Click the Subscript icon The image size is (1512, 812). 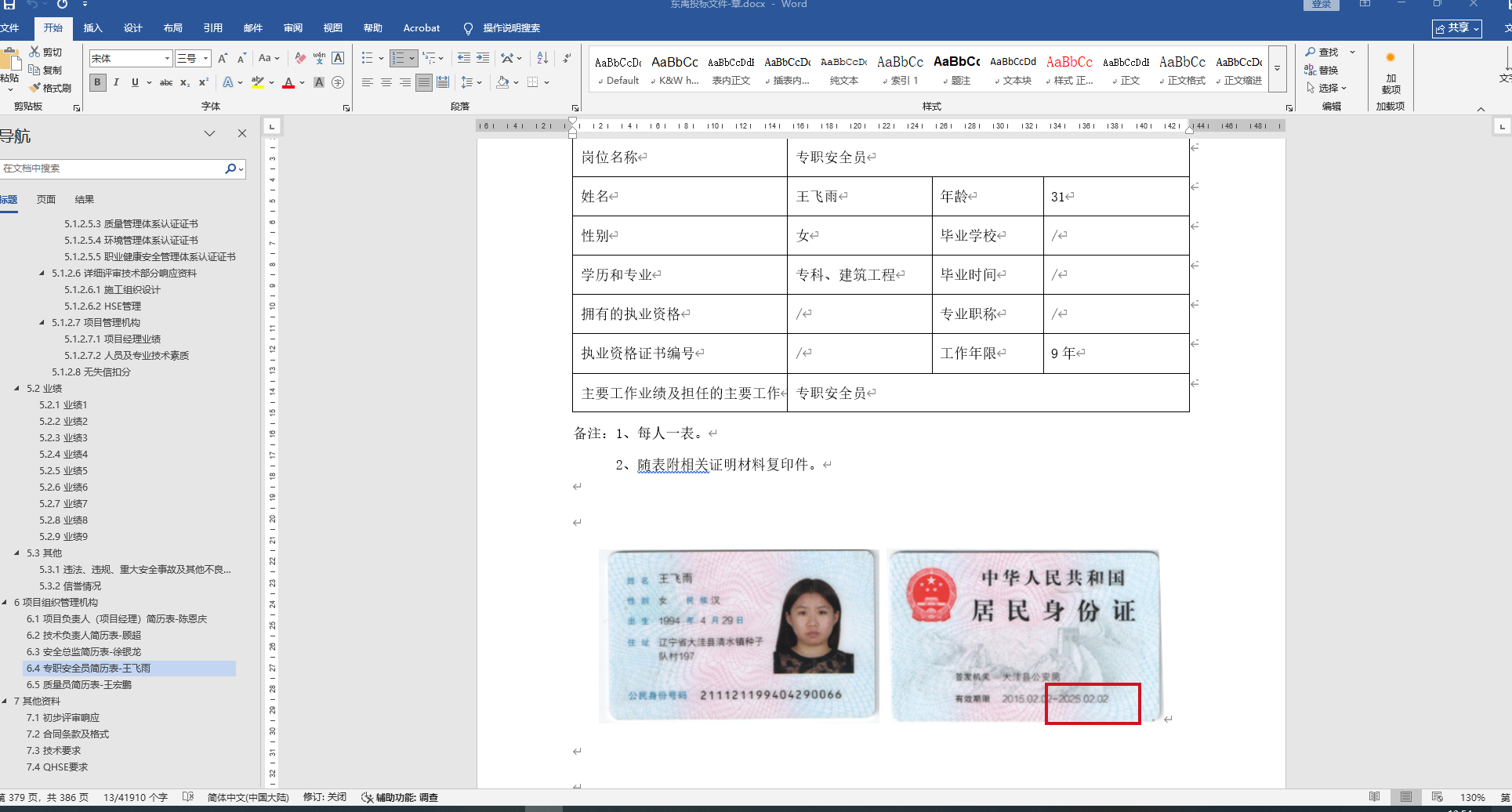click(x=185, y=82)
